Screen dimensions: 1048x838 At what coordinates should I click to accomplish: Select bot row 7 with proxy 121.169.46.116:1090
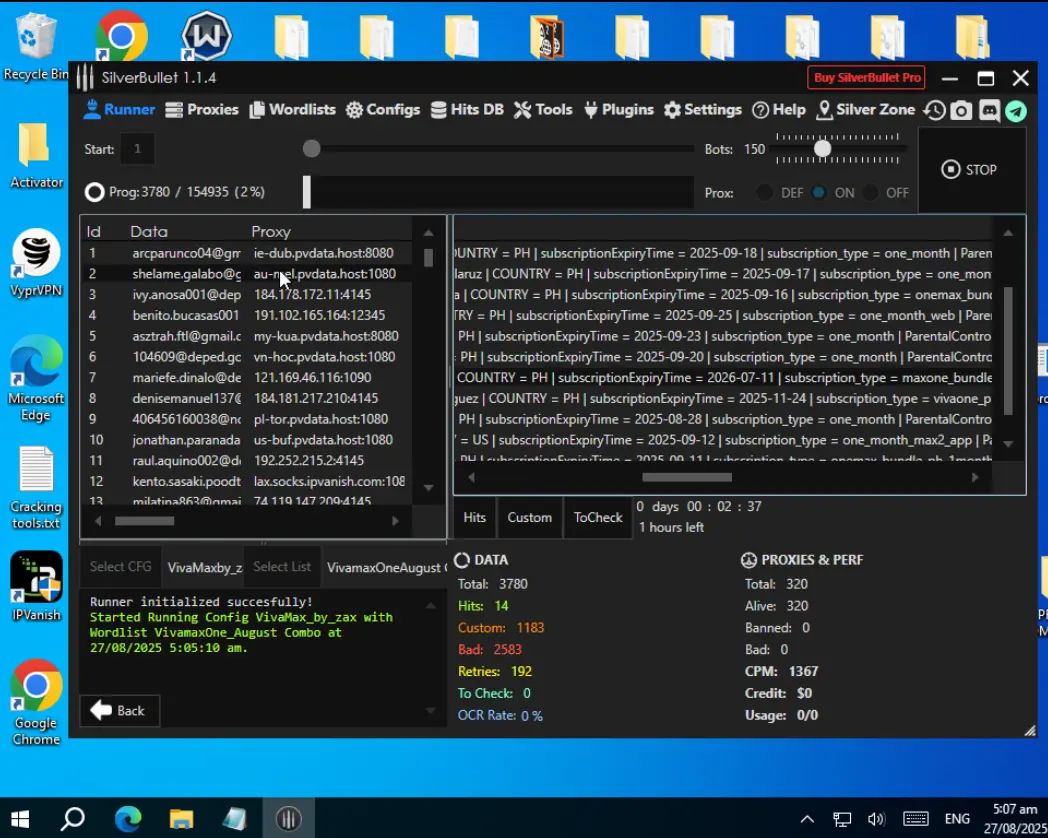pyautogui.click(x=247, y=378)
